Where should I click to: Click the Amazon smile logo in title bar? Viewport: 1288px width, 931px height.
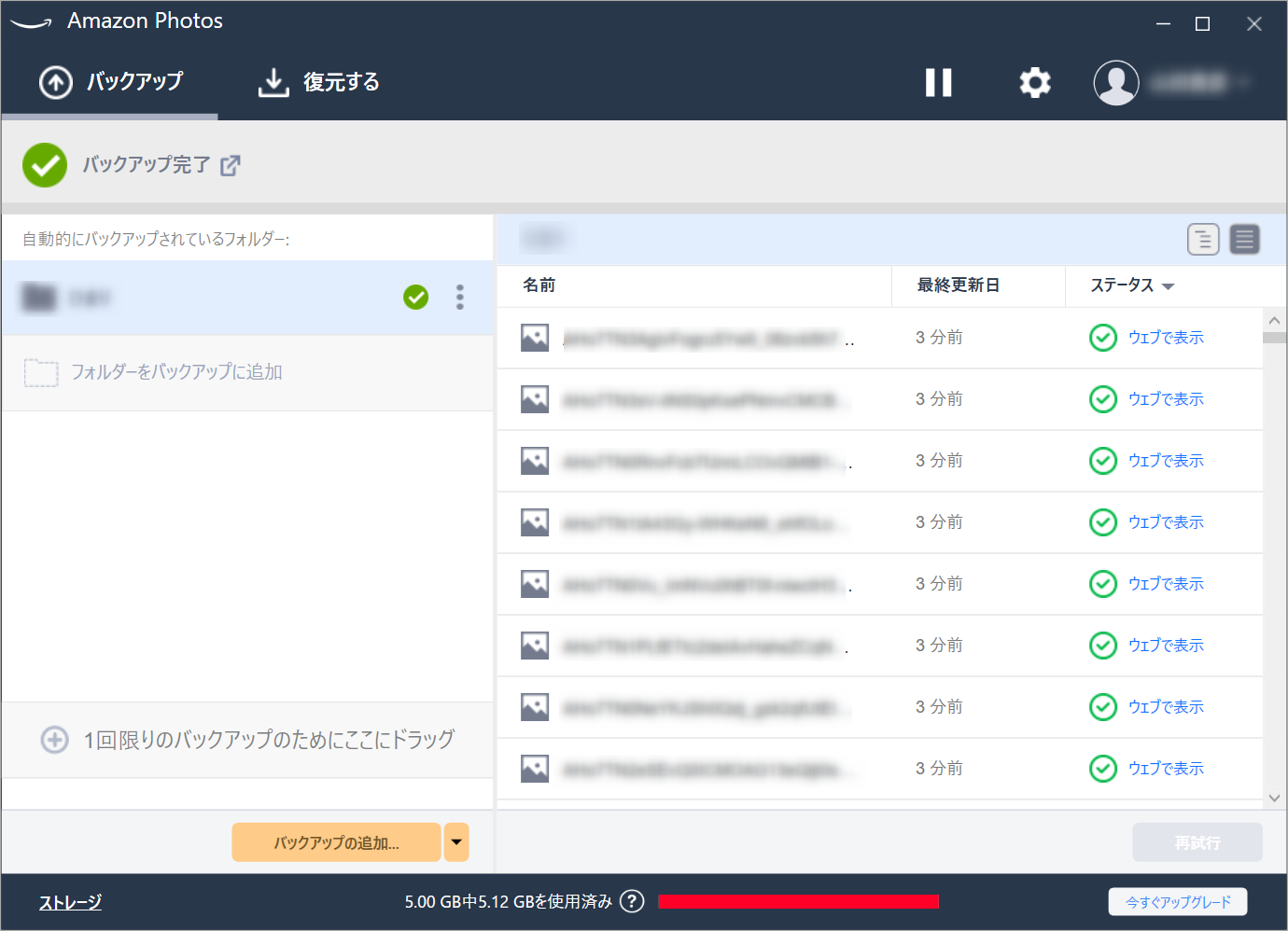(31, 22)
